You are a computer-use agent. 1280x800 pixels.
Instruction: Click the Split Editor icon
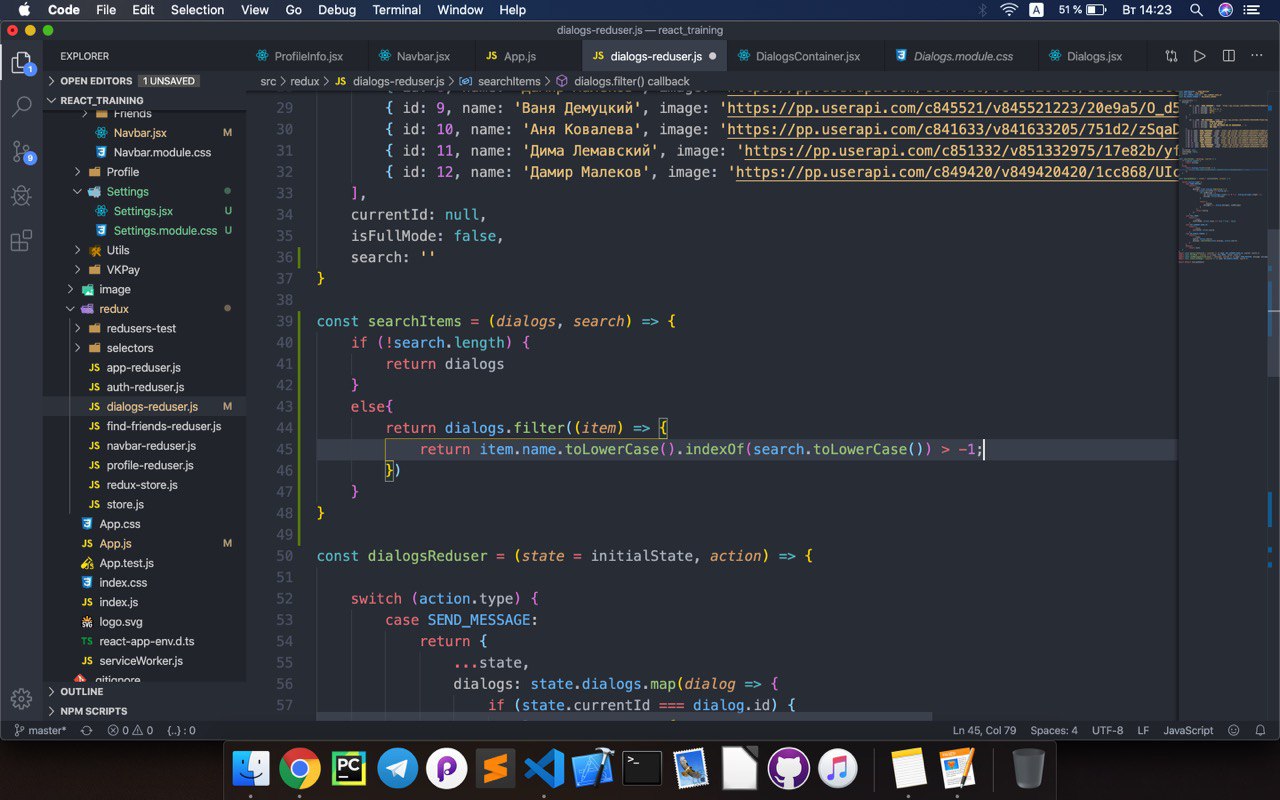click(x=1229, y=56)
